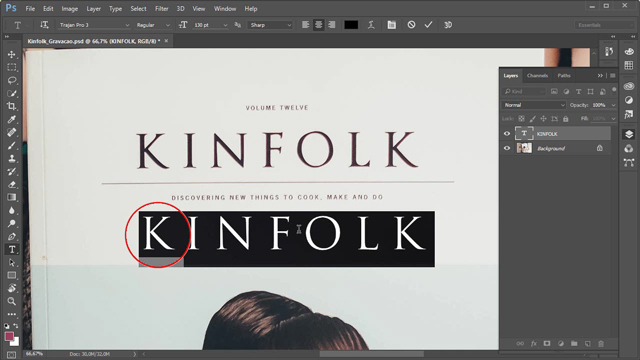Select the Hand tool

click(11, 288)
